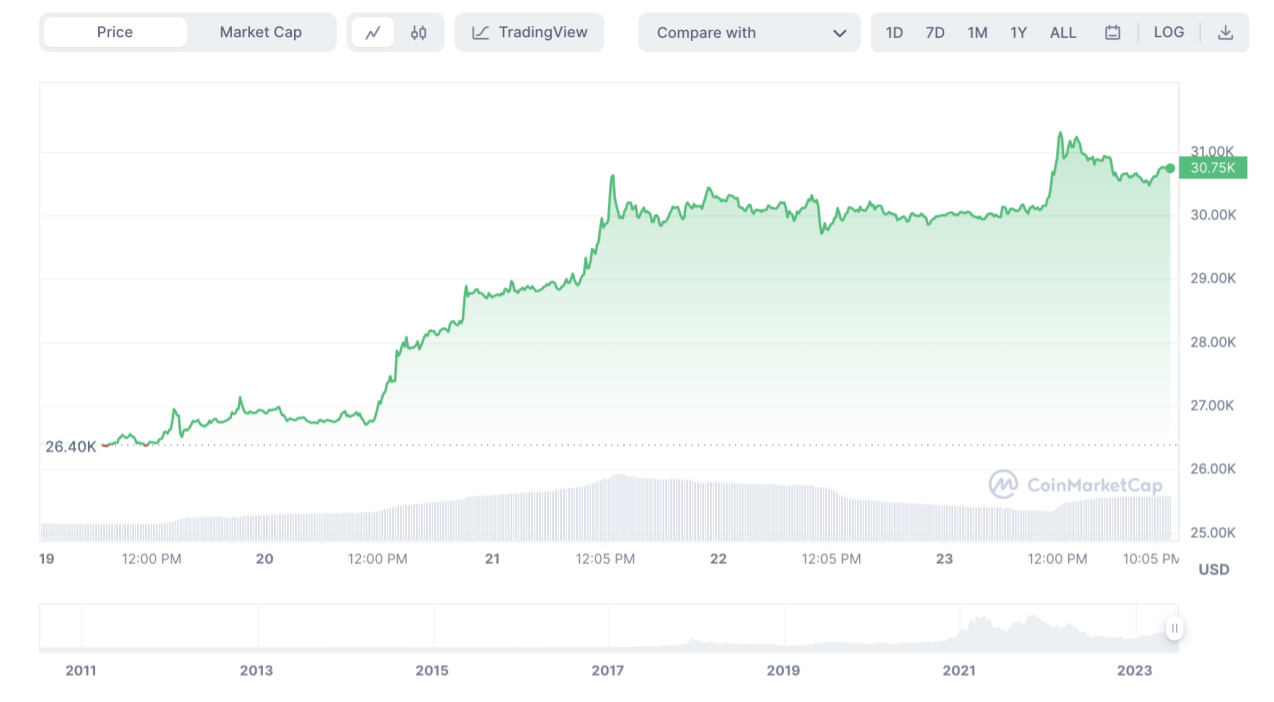Click the green endpoint price dot
This screenshot has width=1274, height=702.
pos(1170,168)
